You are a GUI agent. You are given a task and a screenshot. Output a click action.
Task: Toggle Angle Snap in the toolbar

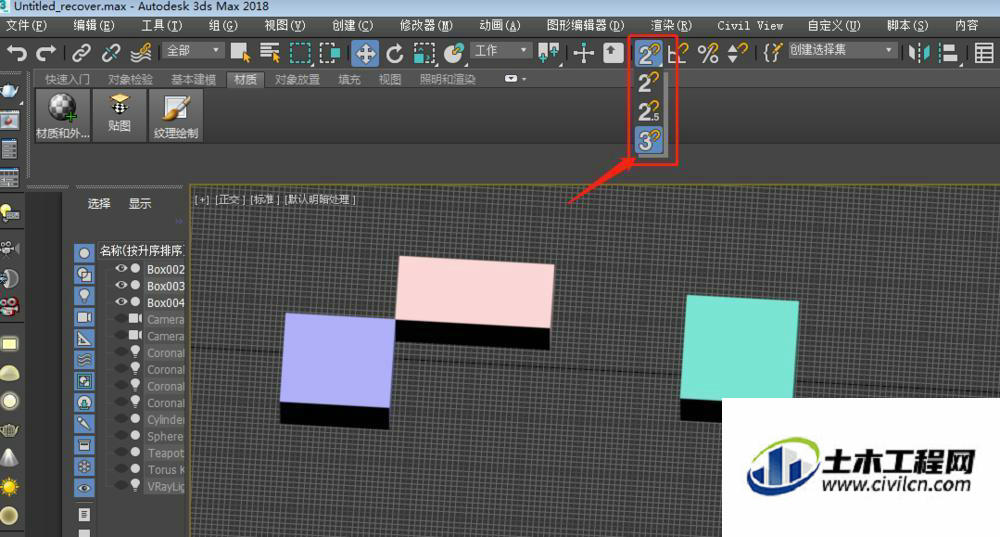click(x=678, y=52)
